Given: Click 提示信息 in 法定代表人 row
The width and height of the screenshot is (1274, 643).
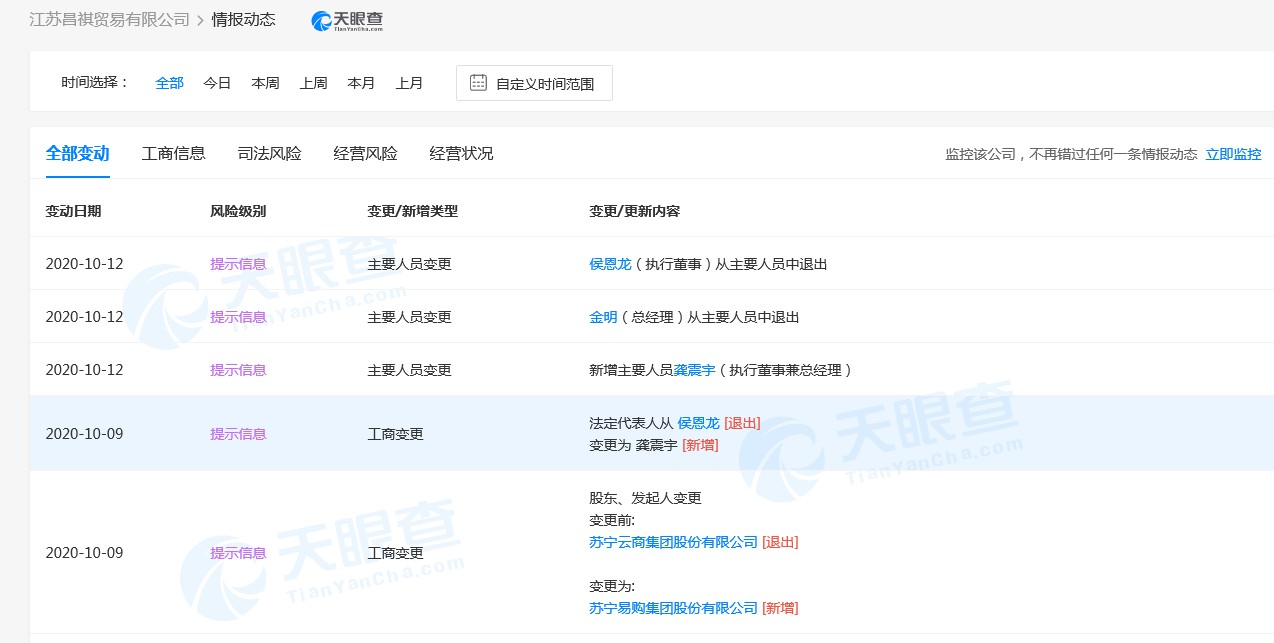Looking at the screenshot, I should (238, 434).
